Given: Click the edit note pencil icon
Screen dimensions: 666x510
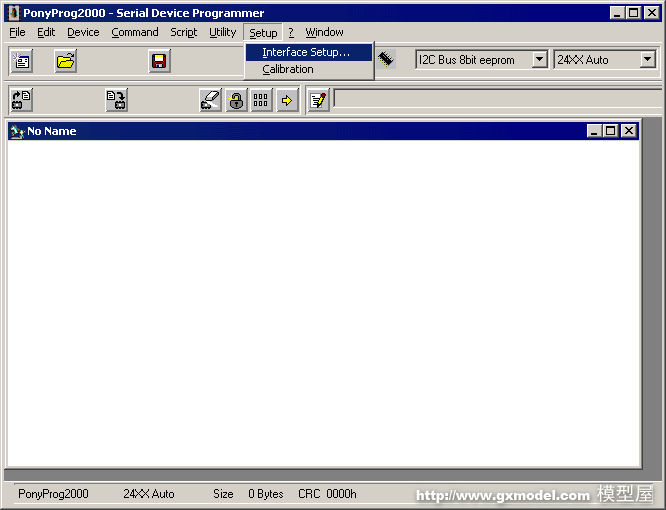Looking at the screenshot, I should [x=318, y=100].
